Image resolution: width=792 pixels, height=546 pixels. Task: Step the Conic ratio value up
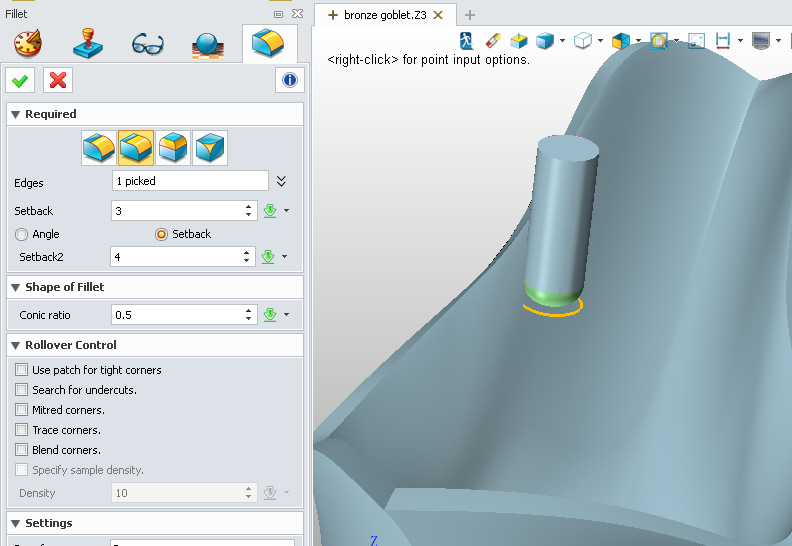(249, 311)
